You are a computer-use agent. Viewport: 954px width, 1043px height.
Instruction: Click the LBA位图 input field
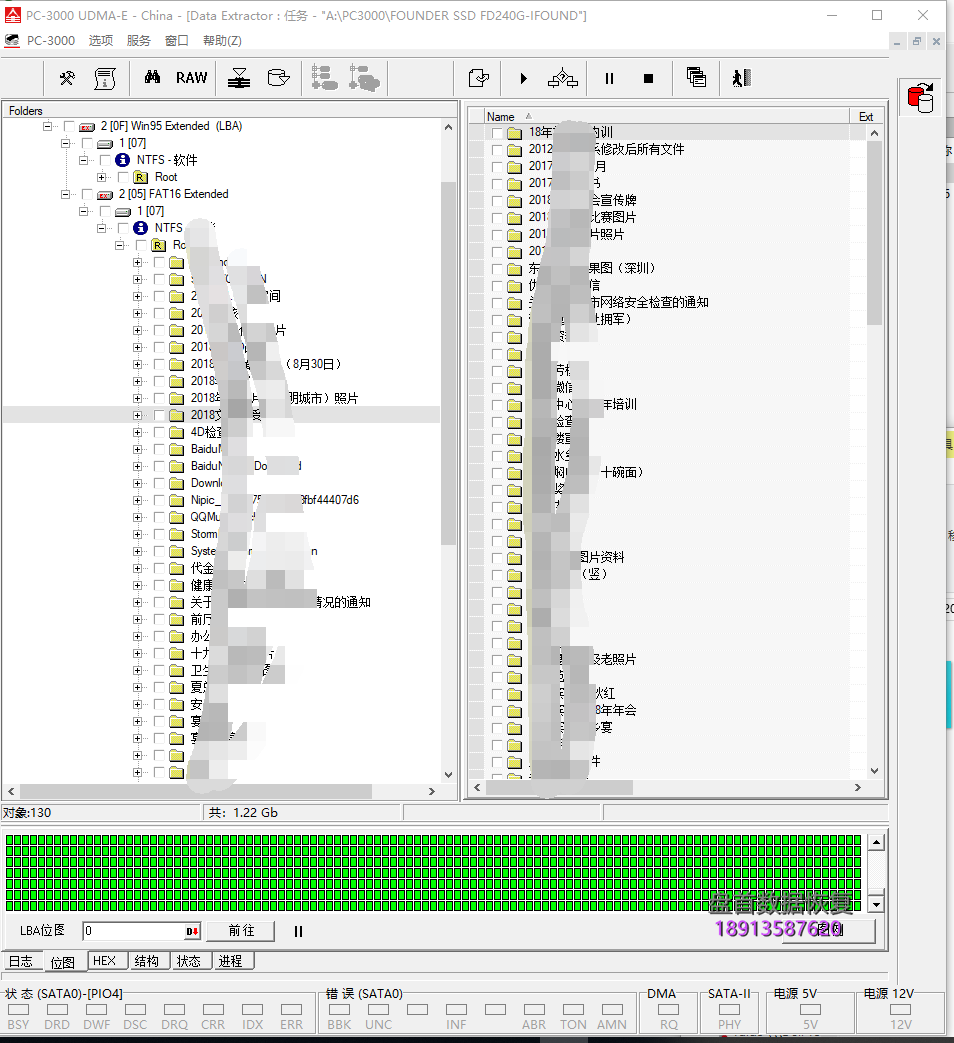coord(133,931)
